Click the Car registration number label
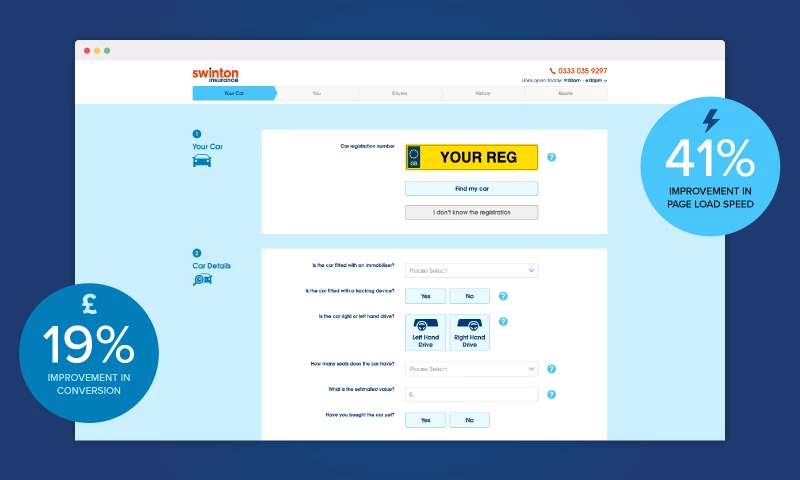800x480 pixels. pos(367,146)
